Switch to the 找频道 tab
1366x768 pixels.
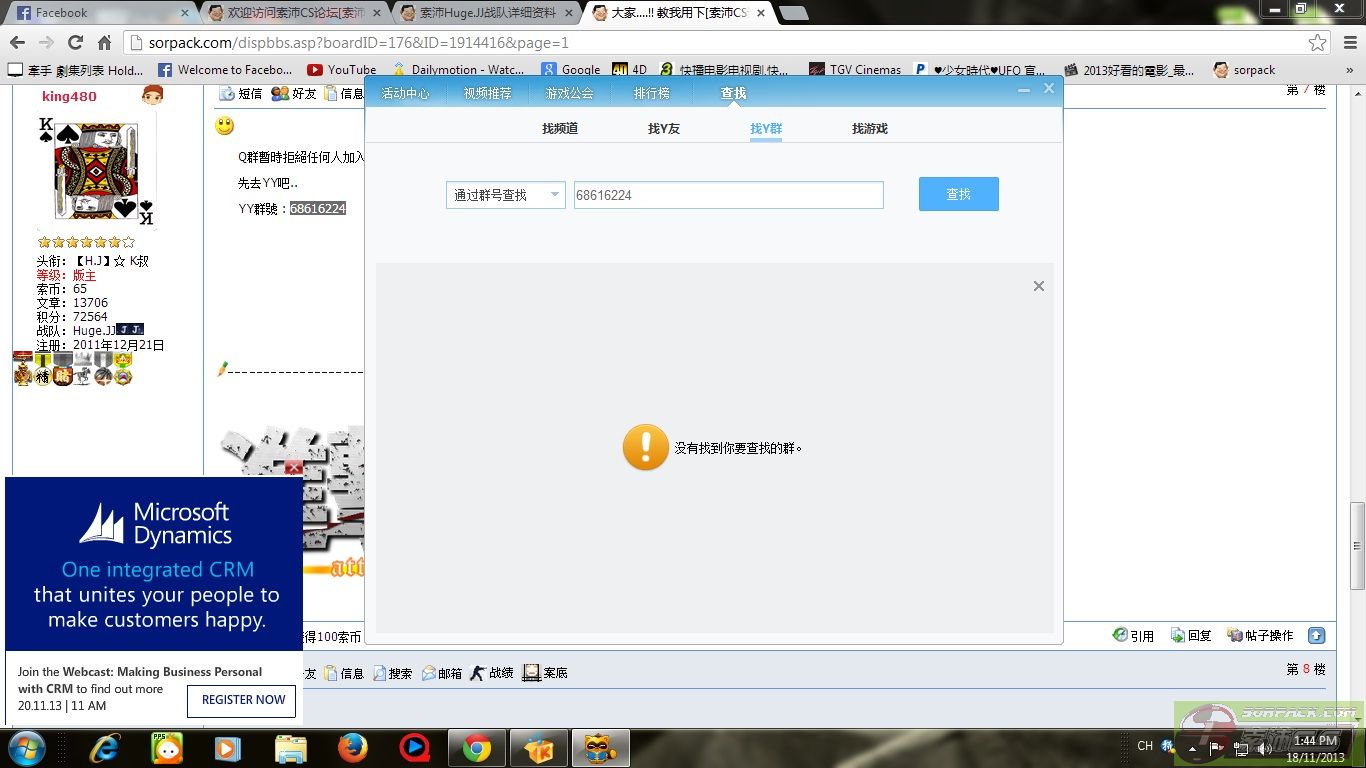559,128
